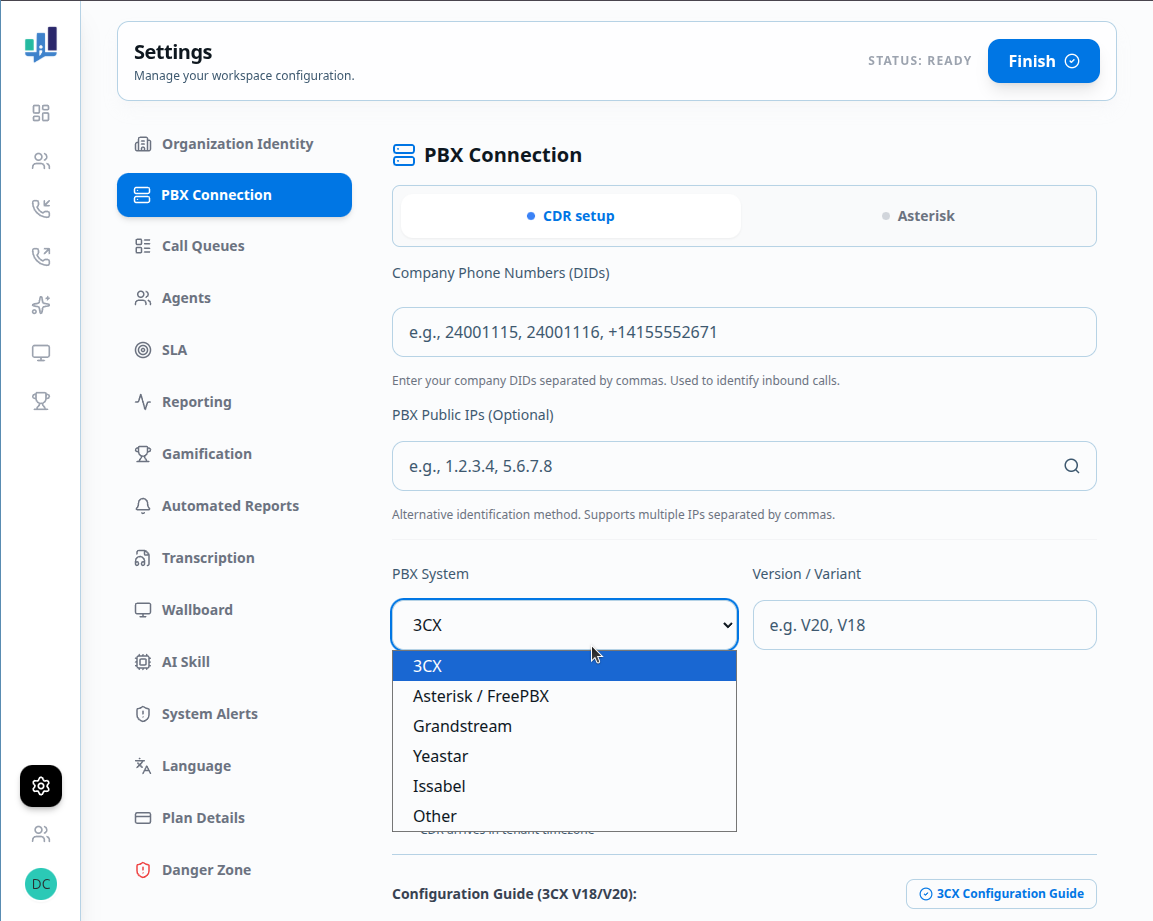Open Agents settings section

235,298
